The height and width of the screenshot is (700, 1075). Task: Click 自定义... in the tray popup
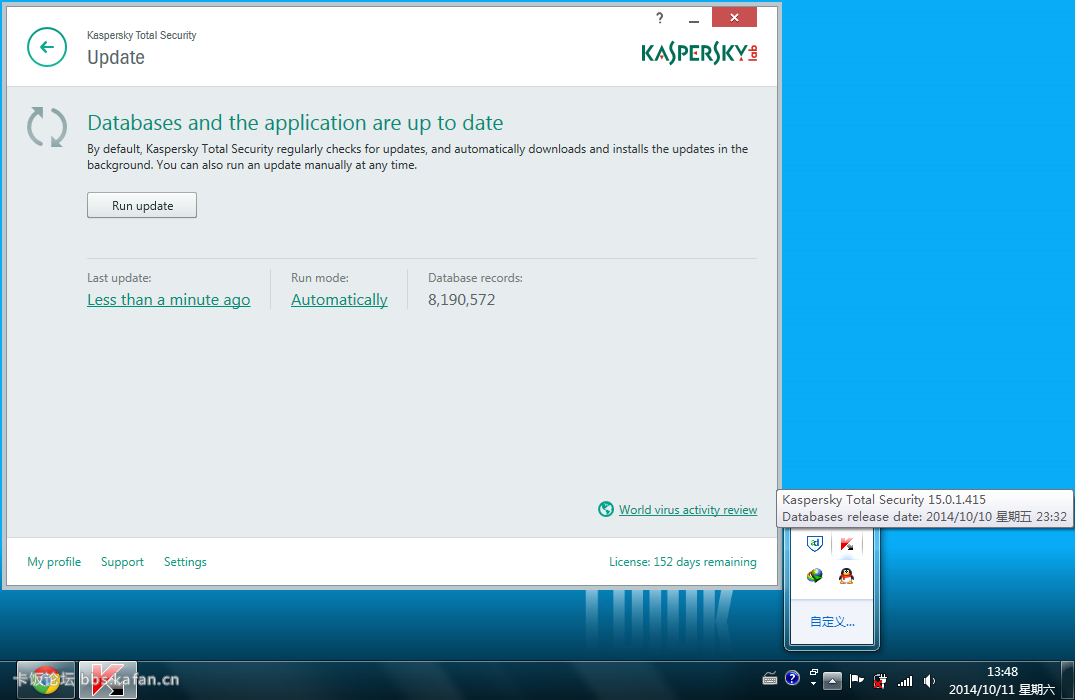tap(832, 622)
